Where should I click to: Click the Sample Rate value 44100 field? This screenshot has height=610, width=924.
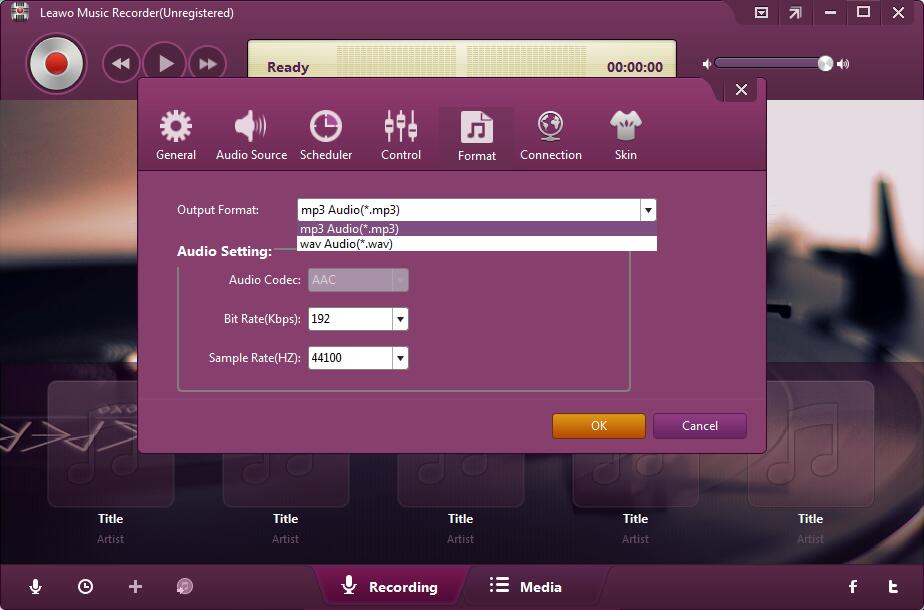pos(351,358)
